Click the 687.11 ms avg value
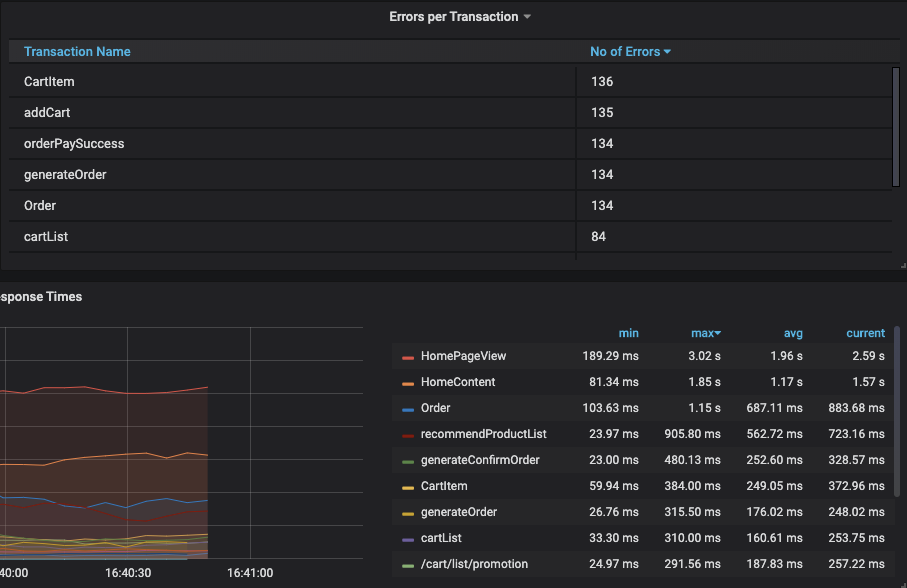The width and height of the screenshot is (907, 588). (774, 408)
